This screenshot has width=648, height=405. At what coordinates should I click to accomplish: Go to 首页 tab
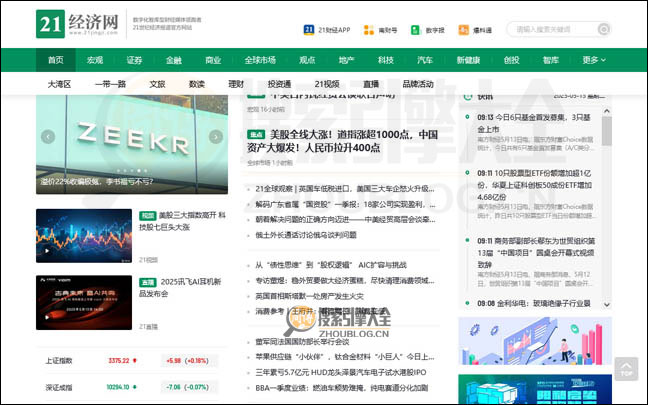tap(55, 60)
